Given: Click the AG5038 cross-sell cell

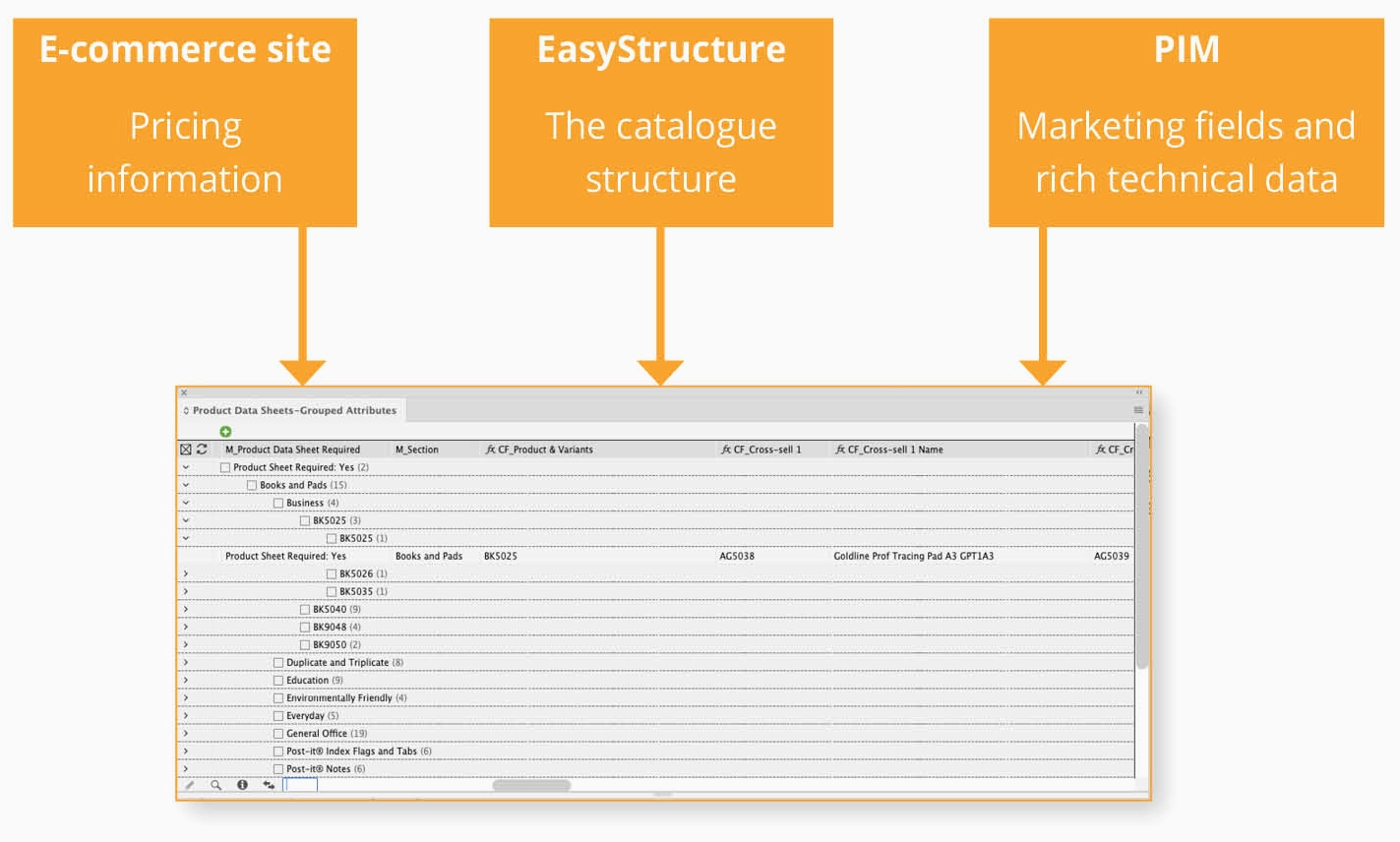Looking at the screenshot, I should (x=737, y=556).
